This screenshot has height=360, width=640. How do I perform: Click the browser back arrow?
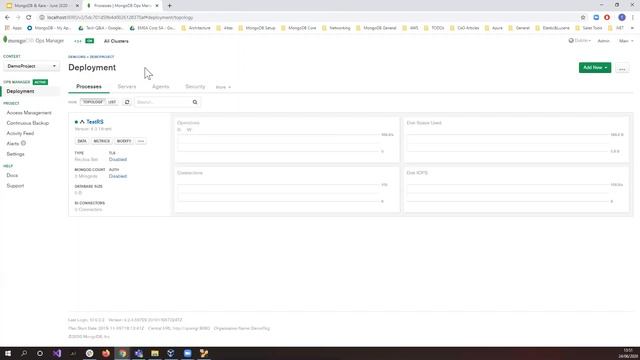pyautogui.click(x=7, y=17)
